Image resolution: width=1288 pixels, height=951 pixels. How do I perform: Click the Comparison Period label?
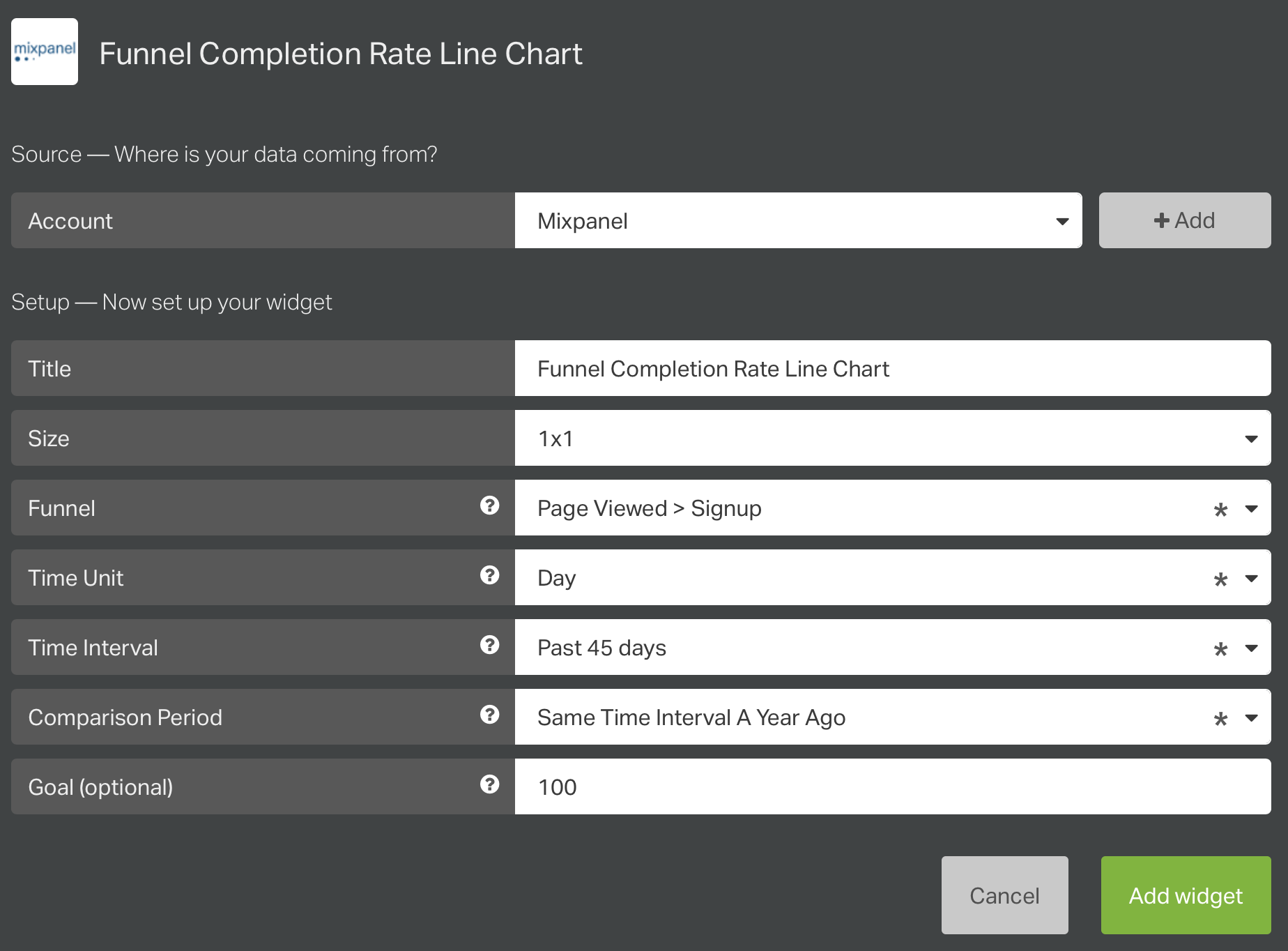(x=125, y=717)
